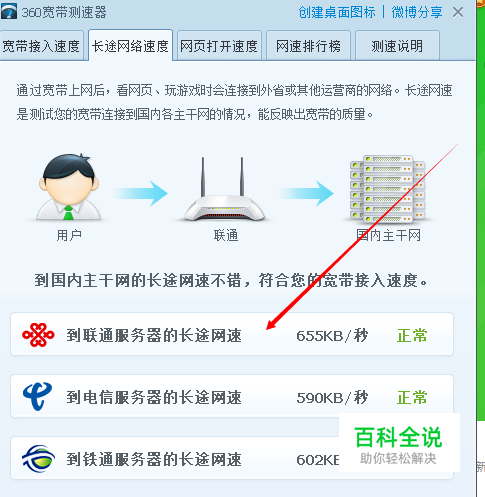Close the 360宽带测速器 window
The image size is (485, 497).
point(458,12)
